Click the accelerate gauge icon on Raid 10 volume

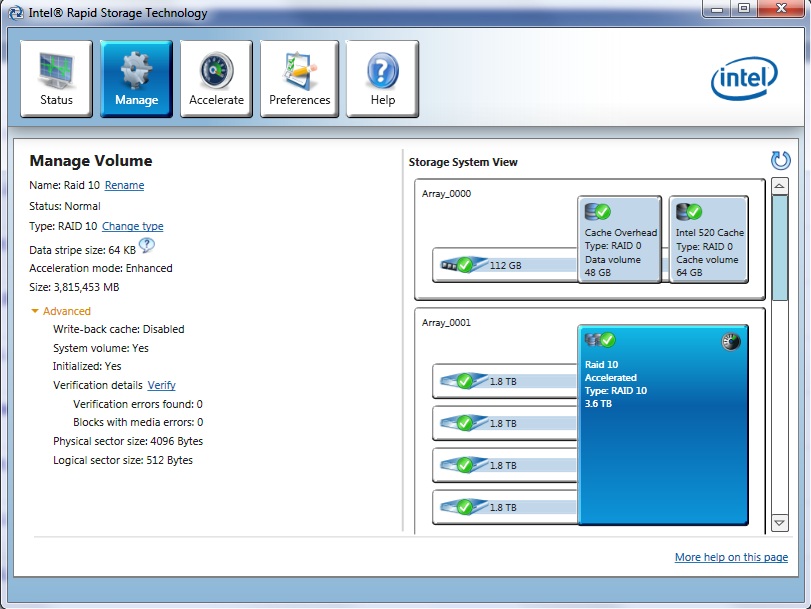tap(731, 342)
